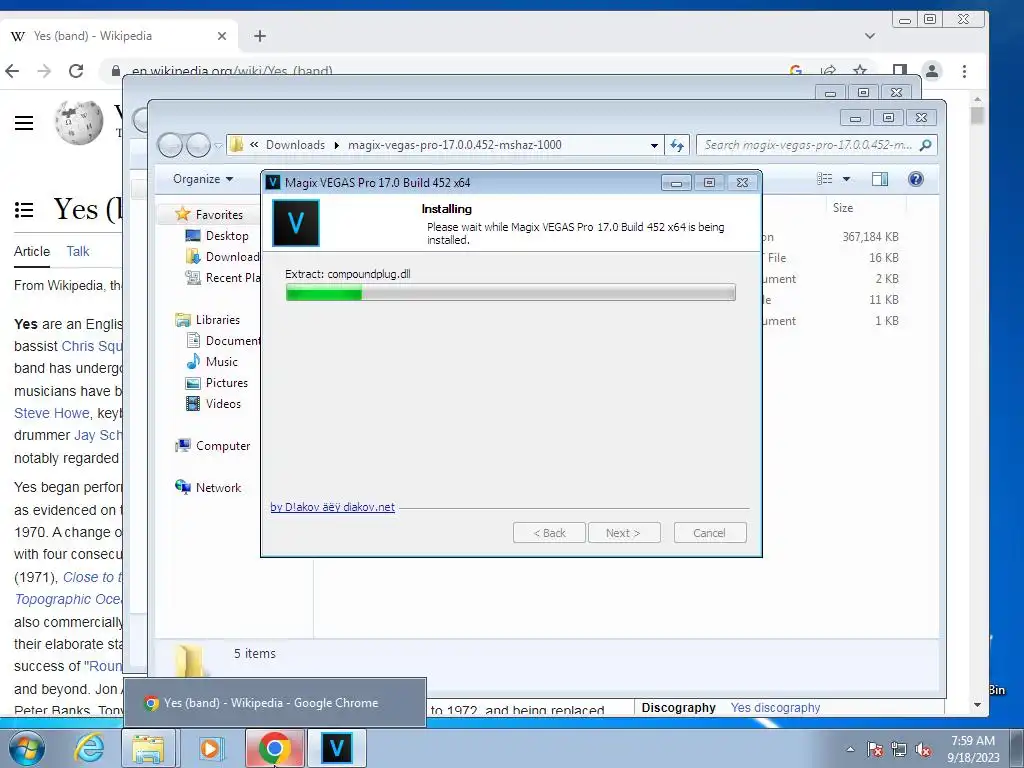This screenshot has width=1024, height=768.
Task: Click the VEGAS Pro installer logo icon
Action: point(296,223)
